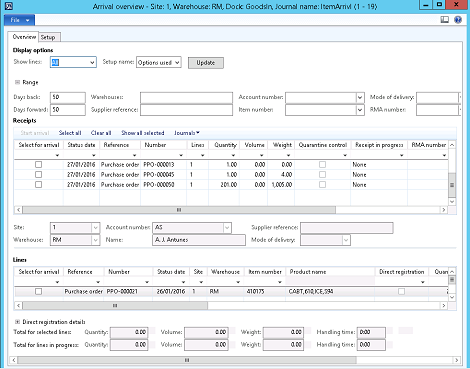Open the Journals menu
This screenshot has width=470, height=369.
coord(187,133)
